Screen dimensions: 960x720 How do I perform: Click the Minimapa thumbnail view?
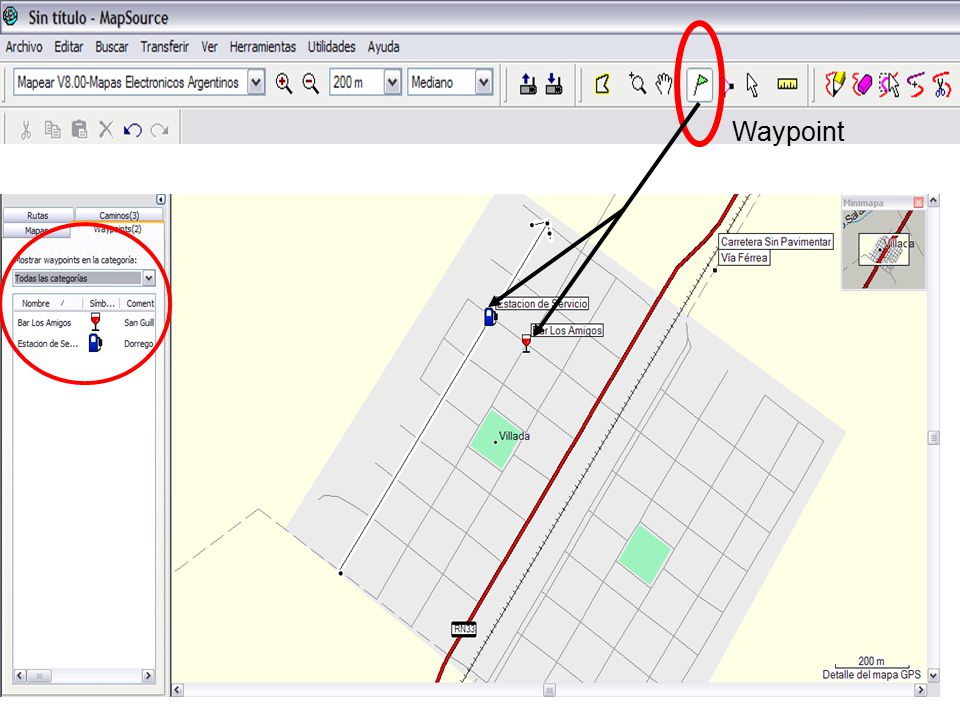883,249
